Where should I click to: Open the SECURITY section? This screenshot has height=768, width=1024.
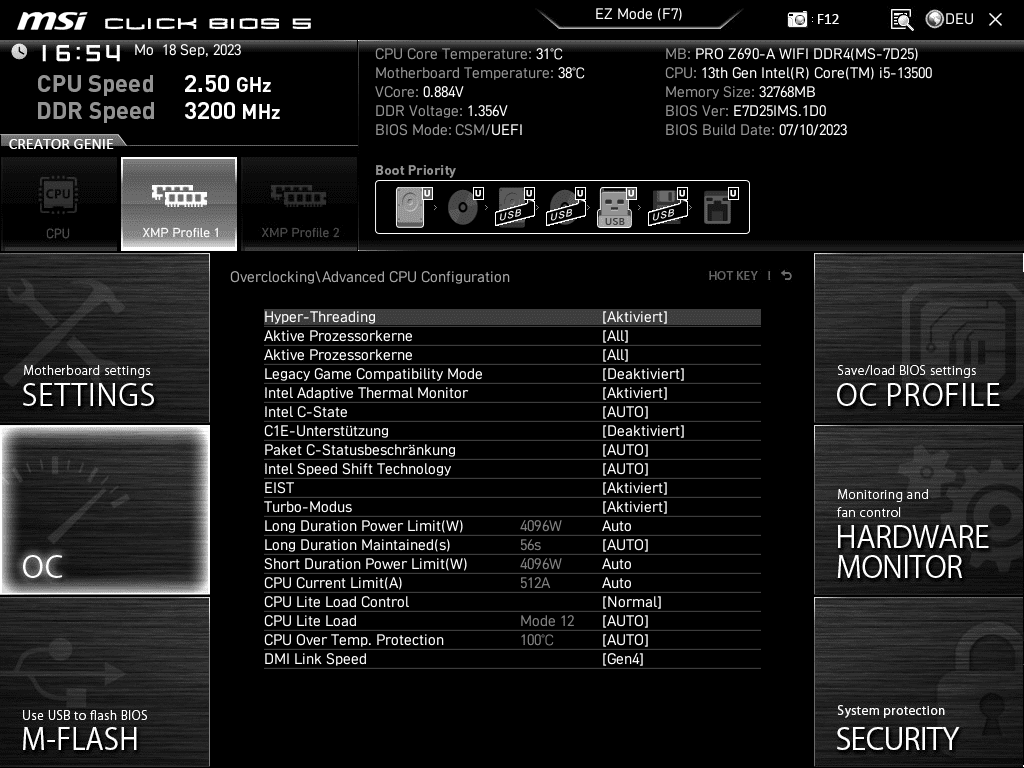coord(919,681)
